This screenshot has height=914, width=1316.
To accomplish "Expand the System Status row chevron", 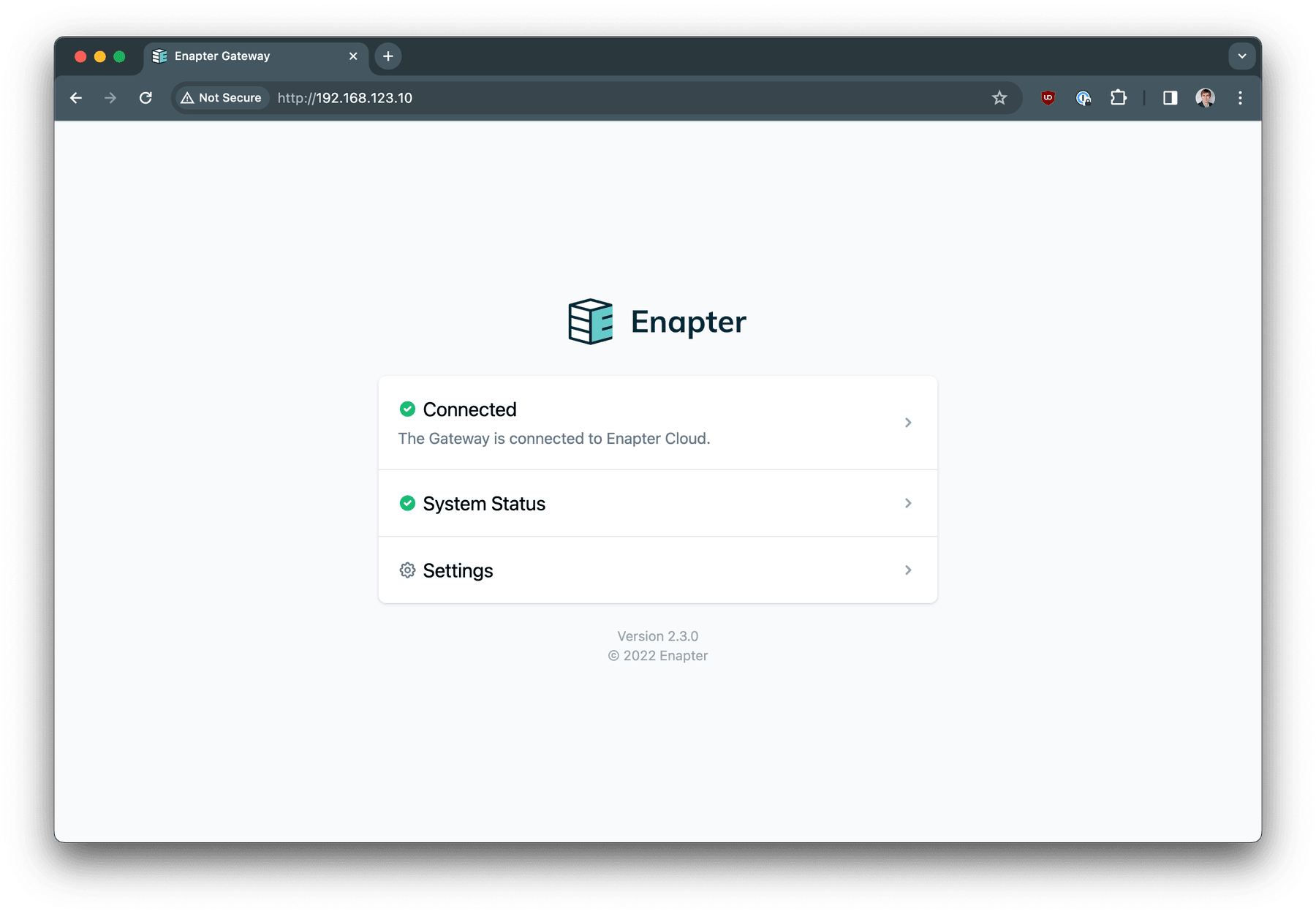I will [908, 503].
